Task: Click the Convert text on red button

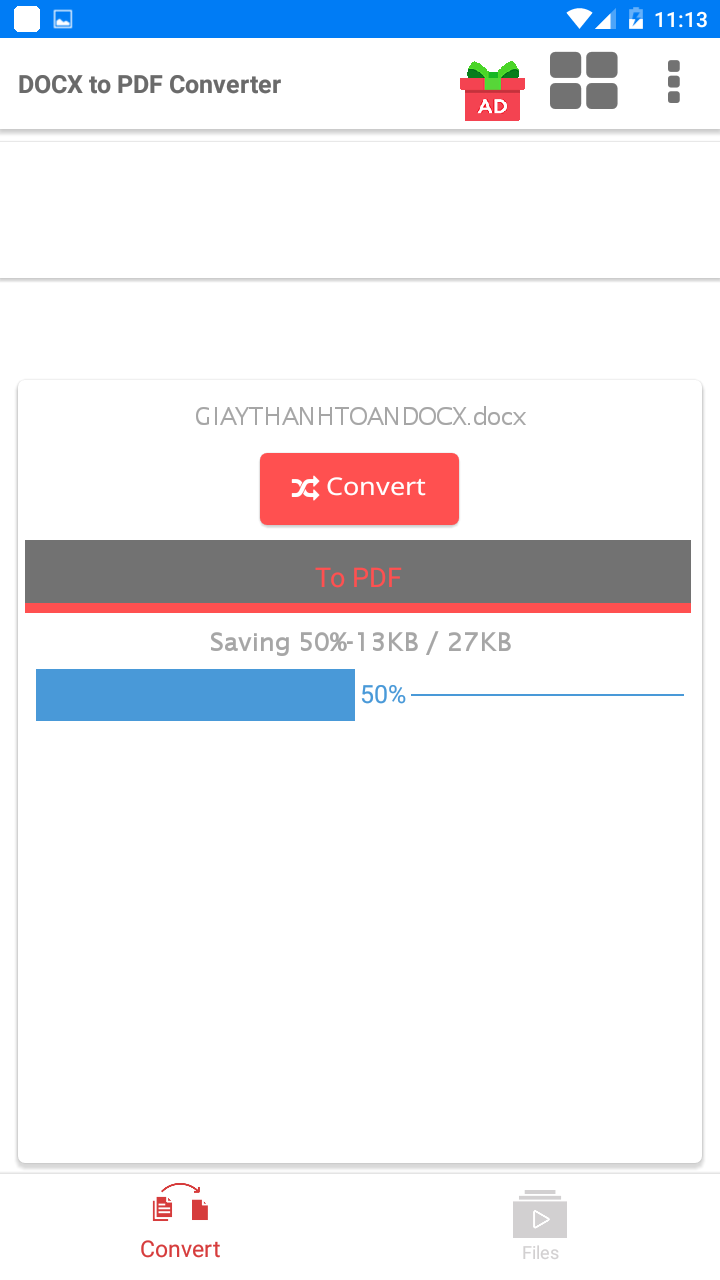Action: coord(376,487)
